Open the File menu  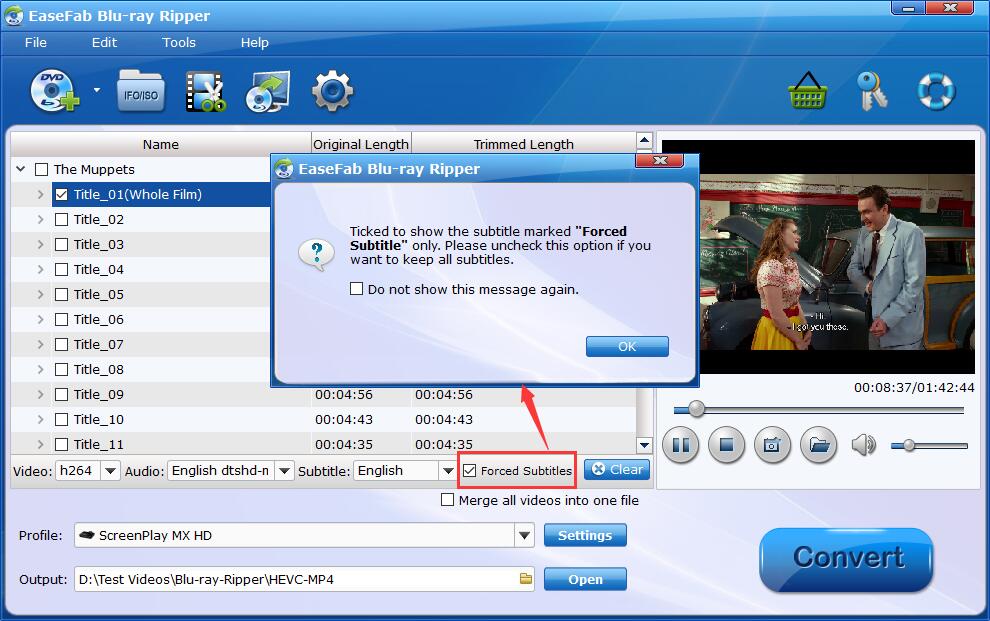click(35, 42)
